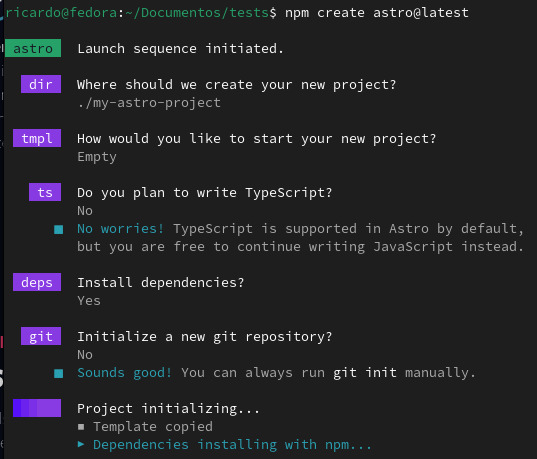Click the No answer under TypeScript question
Viewport: 537px width, 459px height.
pyautogui.click(x=85, y=211)
